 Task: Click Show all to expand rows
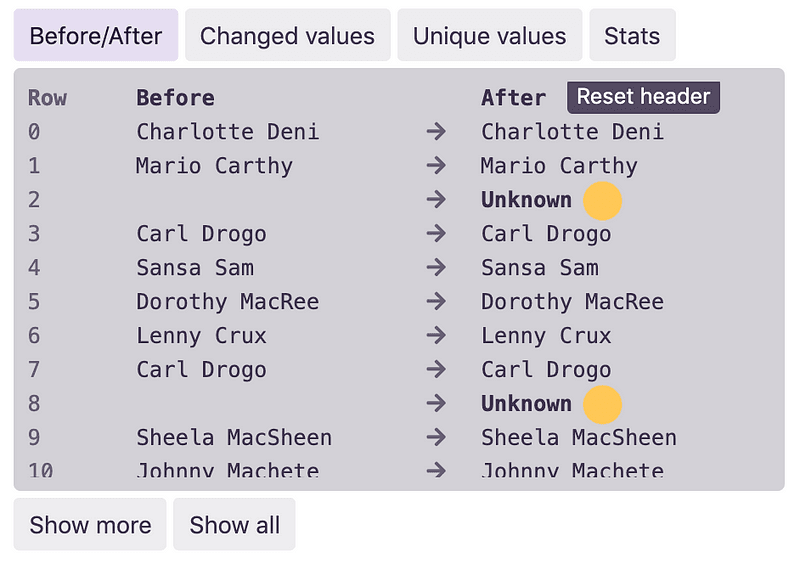(235, 524)
